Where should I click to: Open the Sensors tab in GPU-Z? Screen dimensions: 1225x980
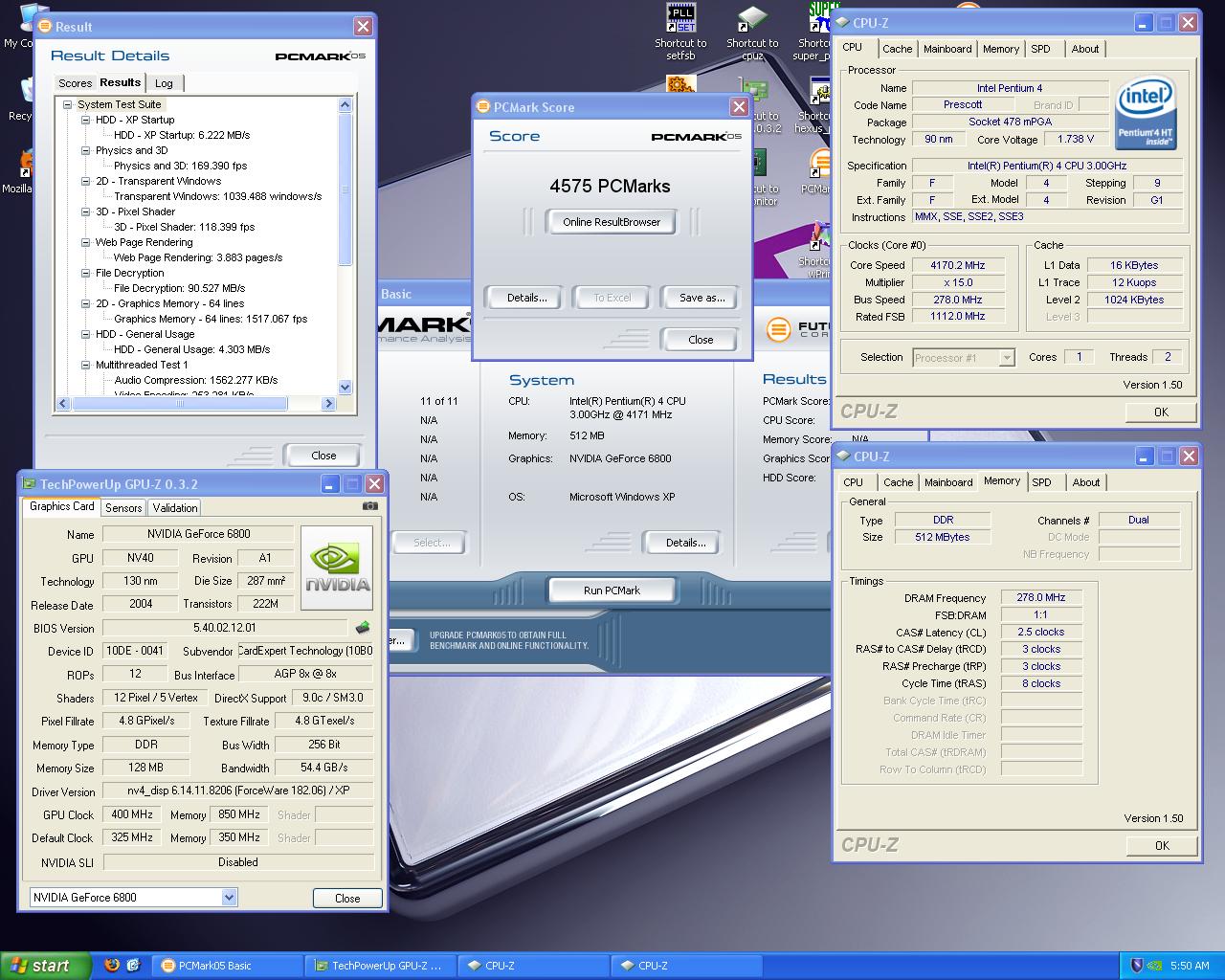tap(123, 508)
